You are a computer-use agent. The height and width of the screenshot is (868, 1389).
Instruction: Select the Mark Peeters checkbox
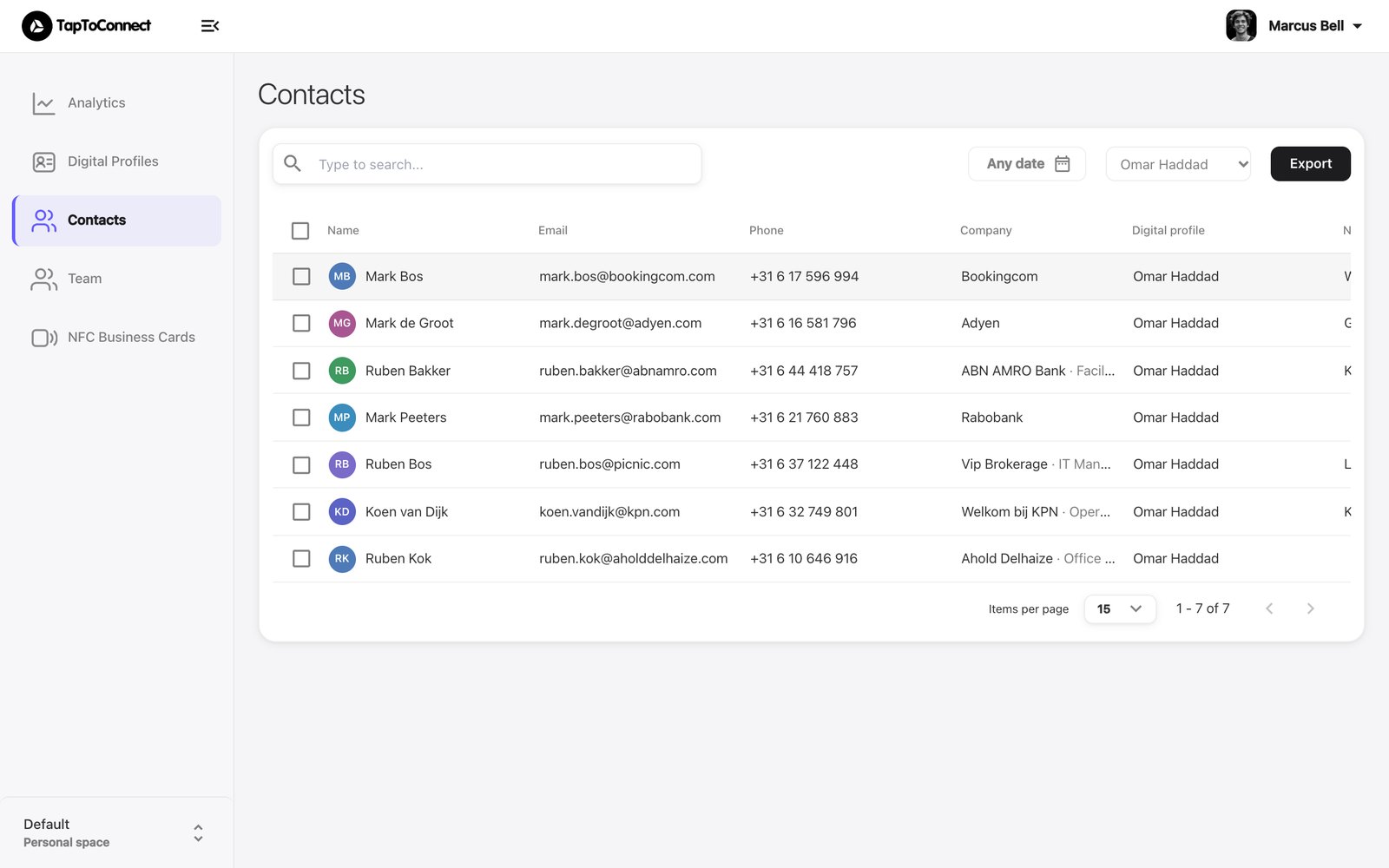tap(301, 418)
